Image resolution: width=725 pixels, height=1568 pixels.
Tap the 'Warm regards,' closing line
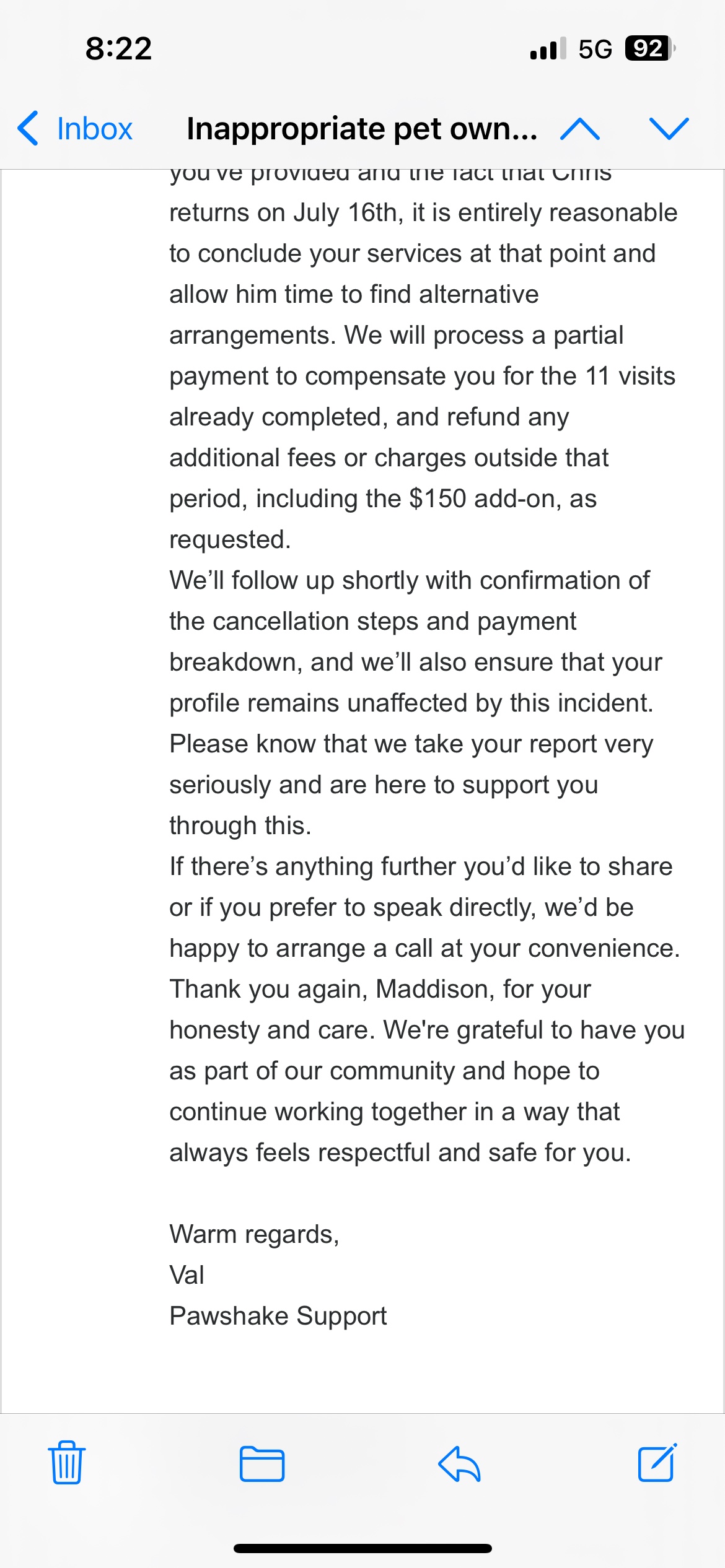(254, 1234)
